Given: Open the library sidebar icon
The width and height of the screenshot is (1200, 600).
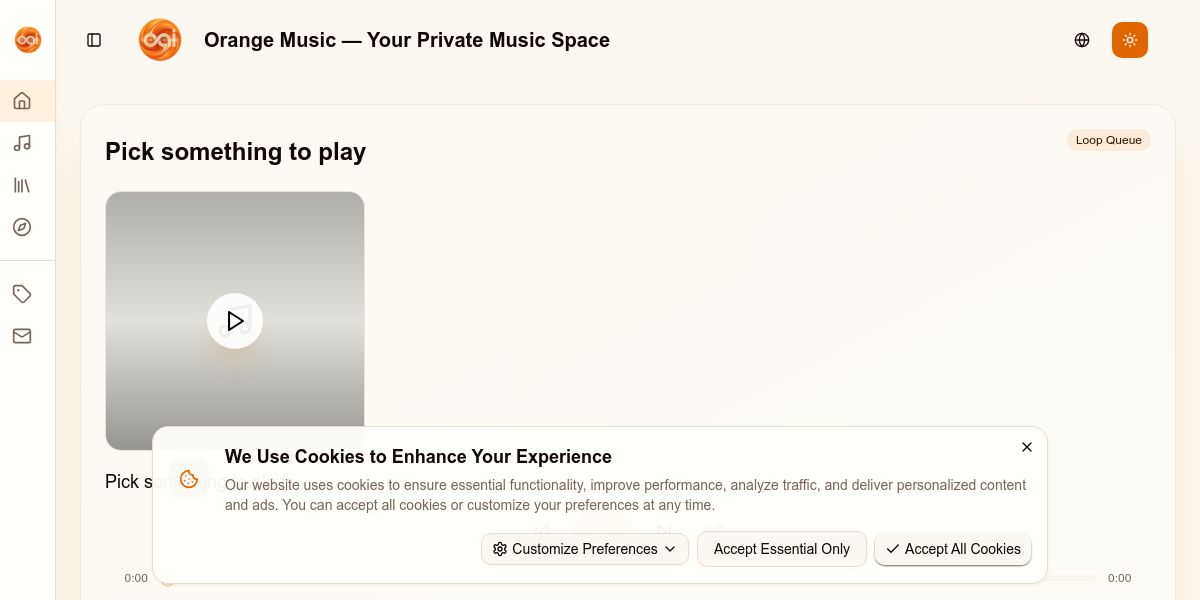Looking at the screenshot, I should 22,185.
